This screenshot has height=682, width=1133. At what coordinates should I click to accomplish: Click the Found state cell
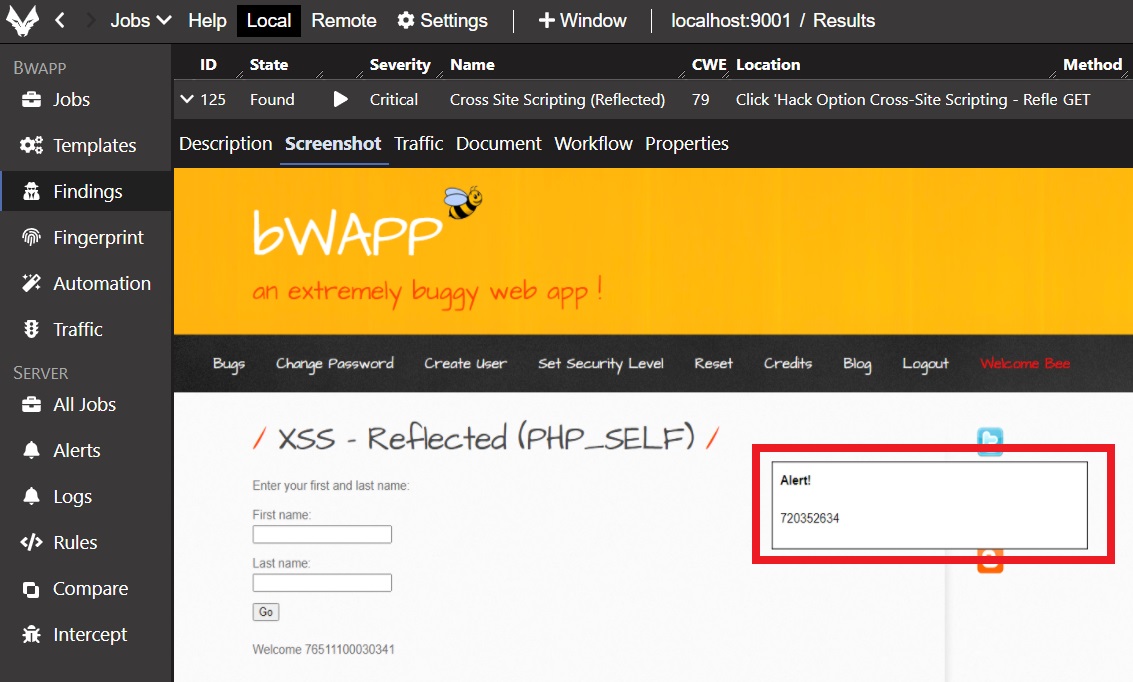[x=272, y=100]
